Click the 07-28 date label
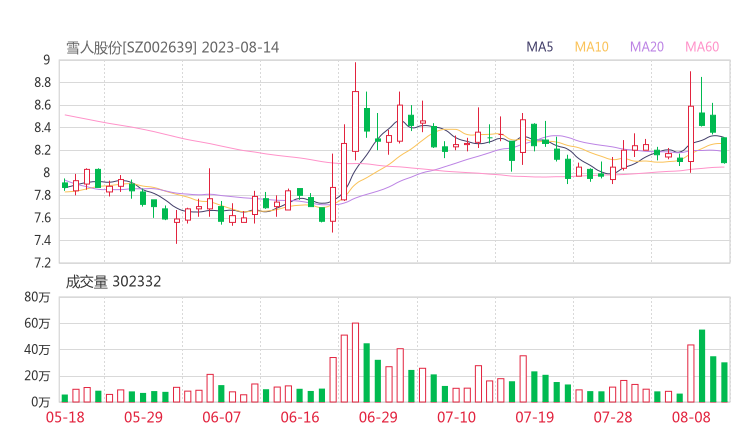Image resolution: width=740 pixels, height=440 pixels. (x=613, y=417)
